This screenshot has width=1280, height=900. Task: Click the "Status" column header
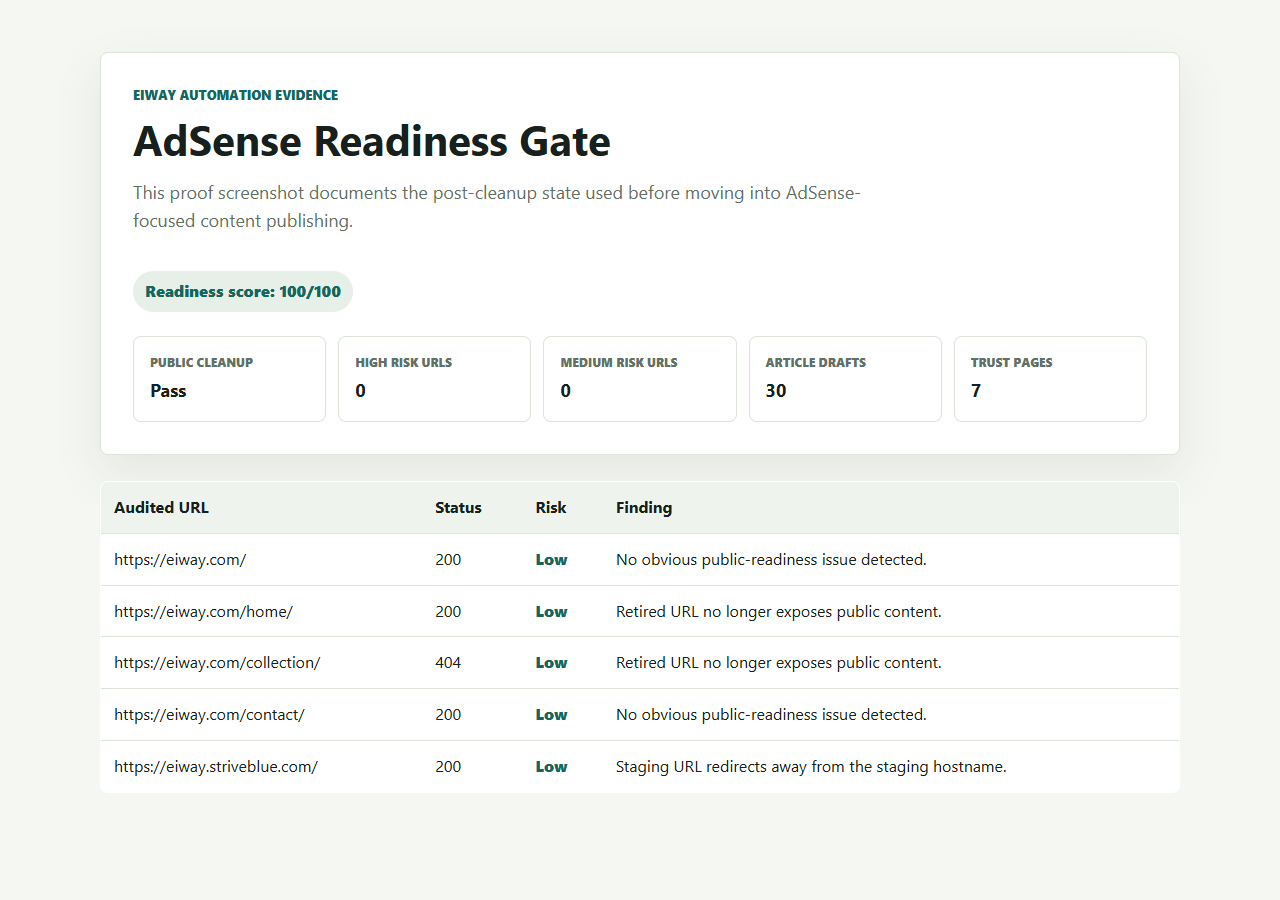(458, 508)
